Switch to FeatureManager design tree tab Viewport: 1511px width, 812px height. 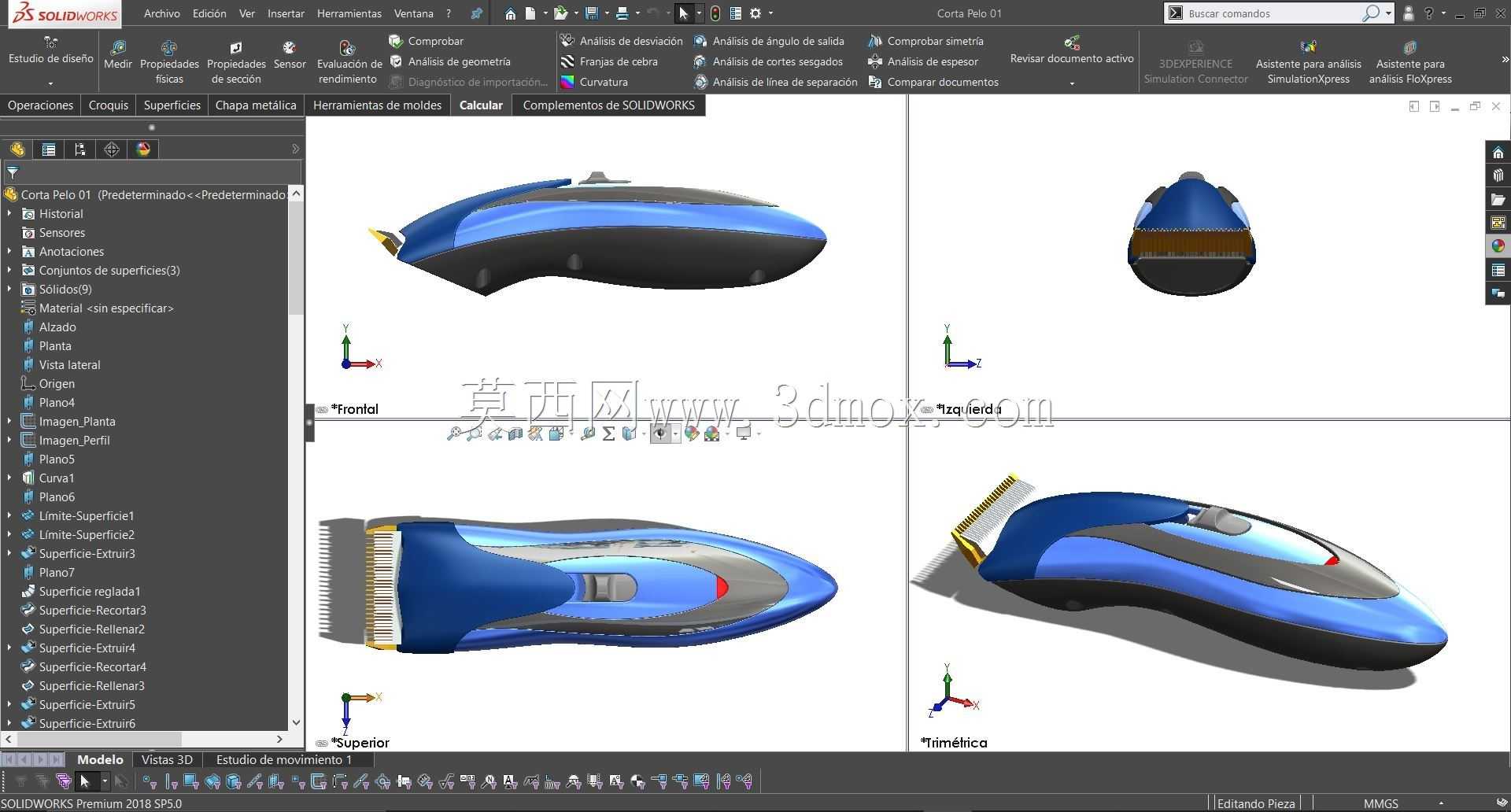pyautogui.click(x=17, y=149)
